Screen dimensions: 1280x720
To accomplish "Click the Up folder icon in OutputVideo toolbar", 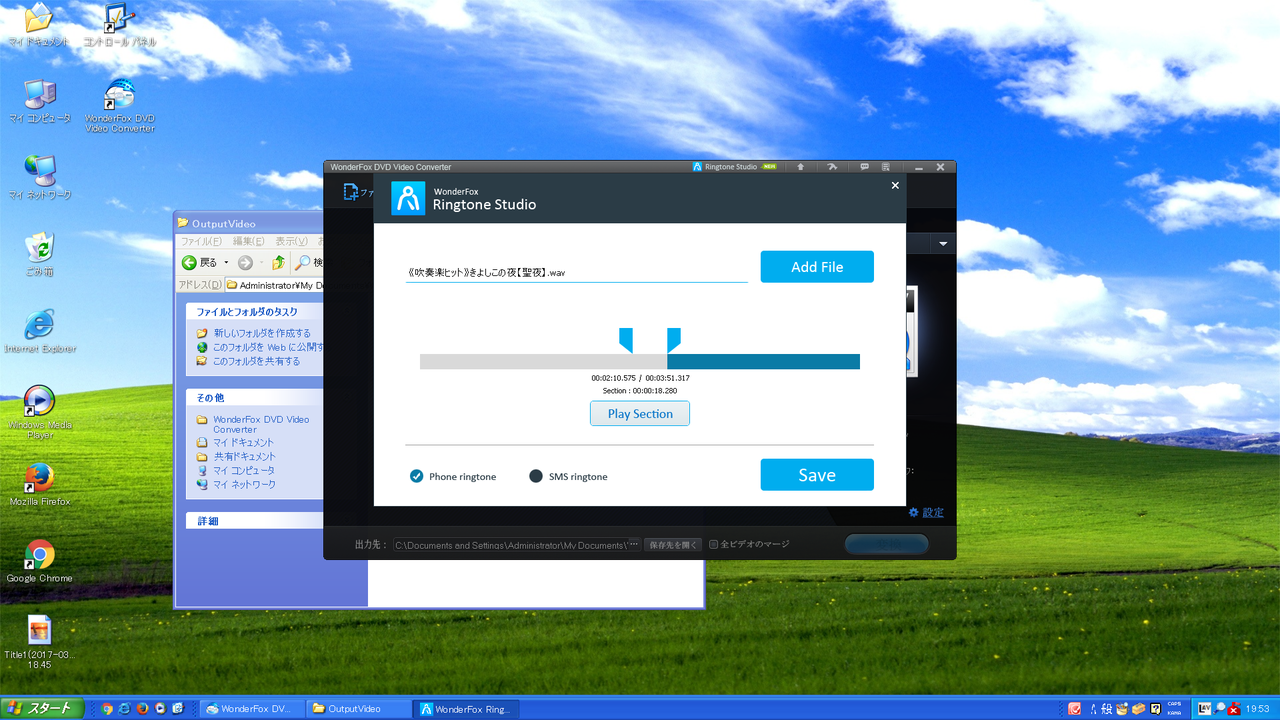I will pos(278,263).
